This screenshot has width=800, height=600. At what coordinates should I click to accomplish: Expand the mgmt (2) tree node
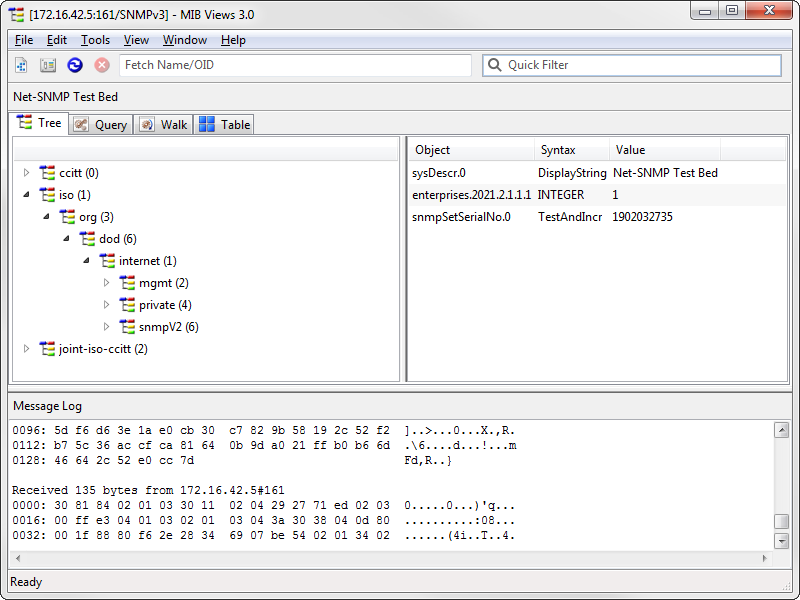[x=106, y=283]
